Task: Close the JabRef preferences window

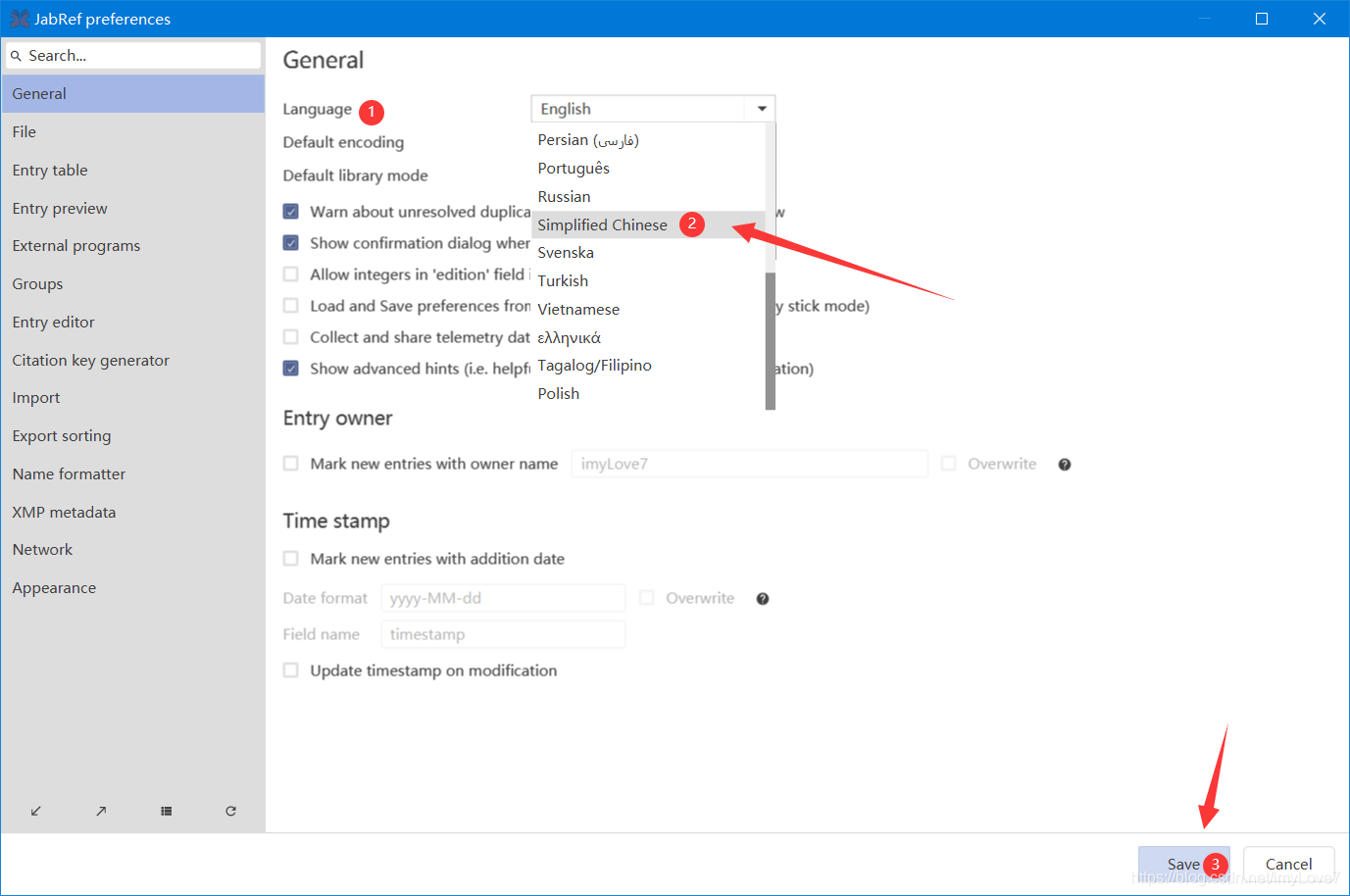Action: click(1320, 19)
